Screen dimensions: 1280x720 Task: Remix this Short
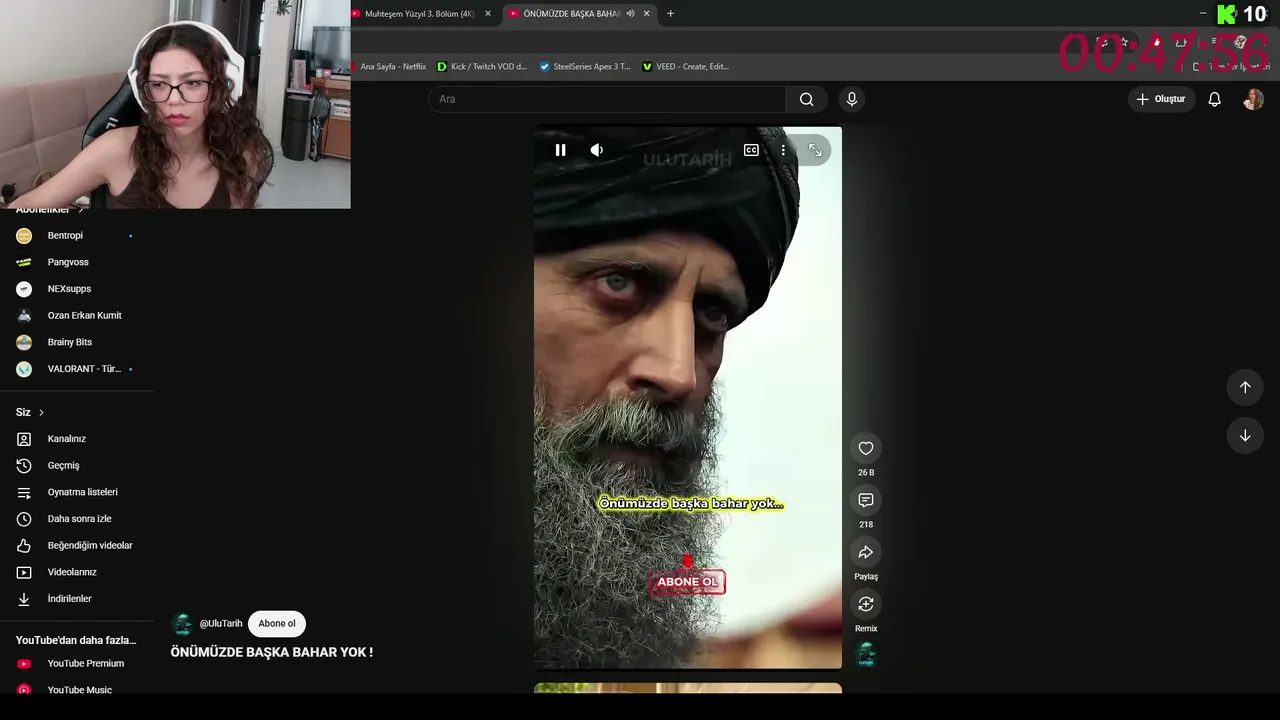(x=866, y=604)
